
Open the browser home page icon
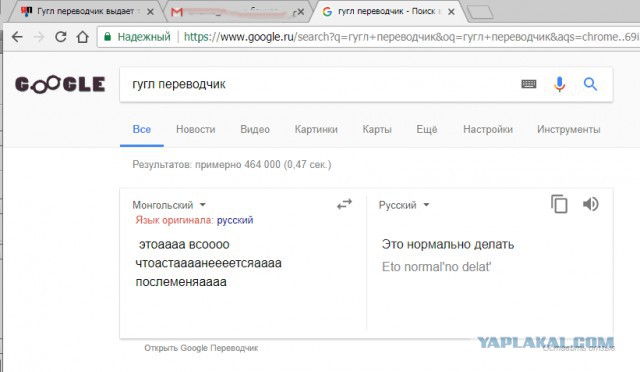pyautogui.click(x=83, y=37)
